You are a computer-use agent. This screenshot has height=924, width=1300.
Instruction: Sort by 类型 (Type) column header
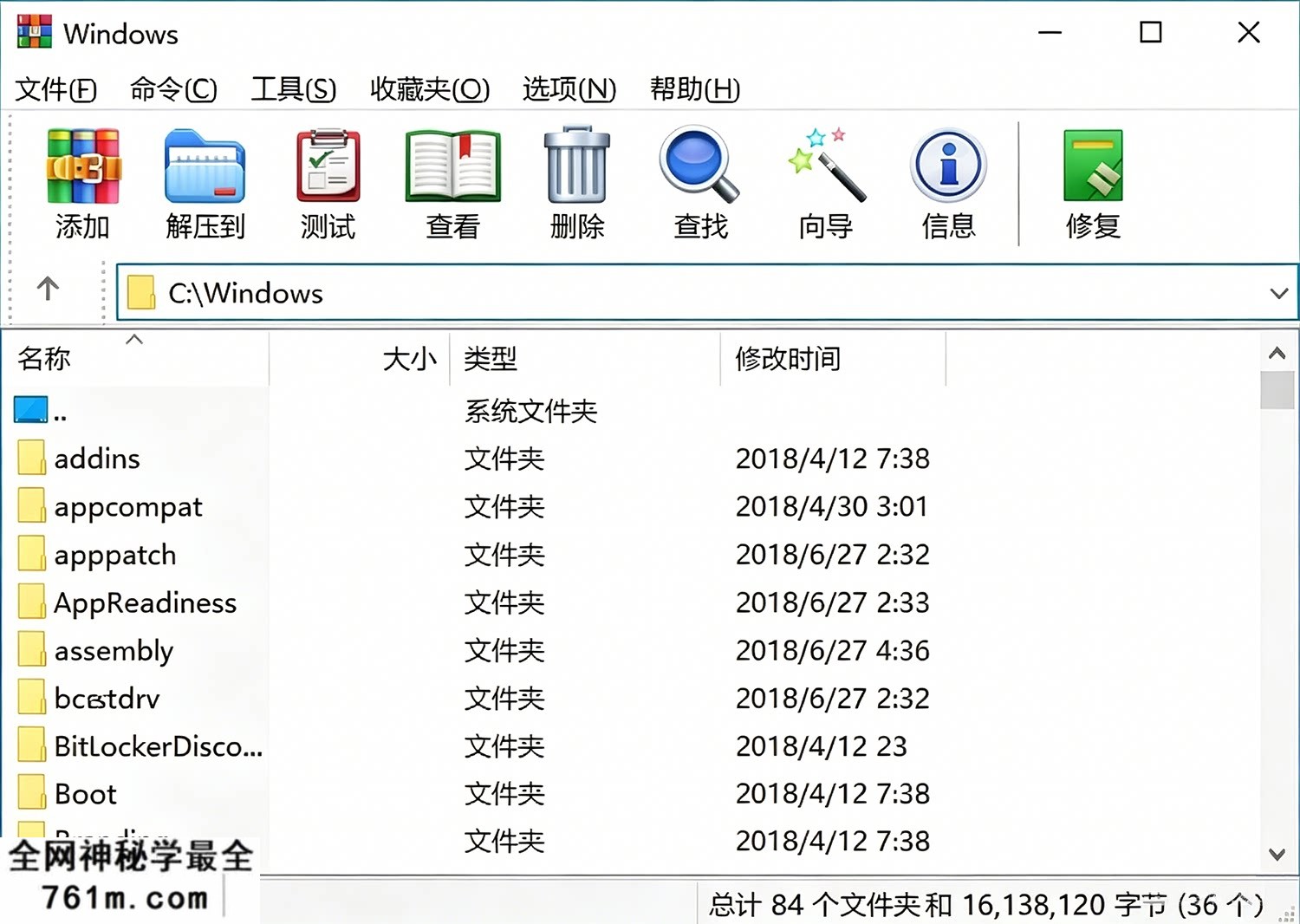point(585,358)
